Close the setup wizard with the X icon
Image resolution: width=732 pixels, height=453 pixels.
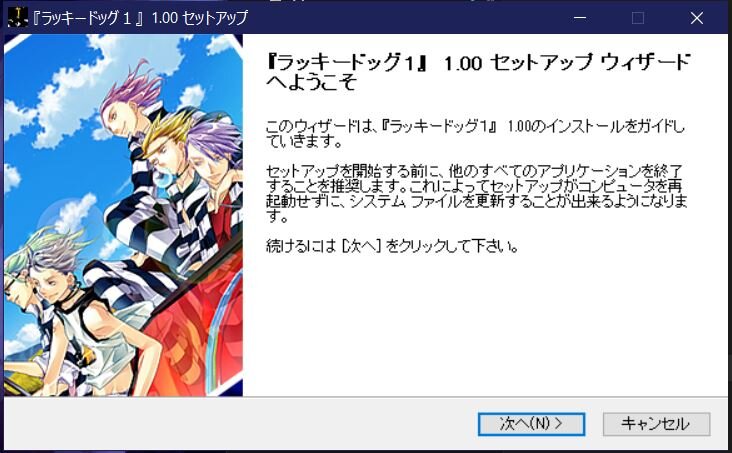click(697, 18)
